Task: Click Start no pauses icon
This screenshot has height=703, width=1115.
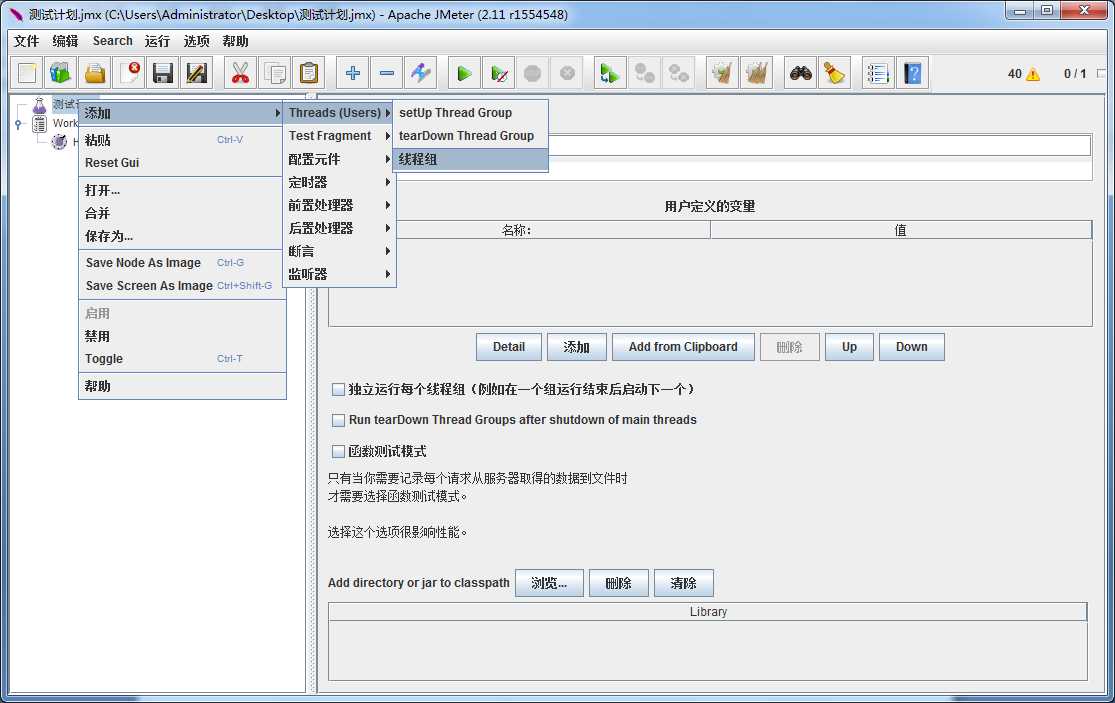Action: coord(498,73)
